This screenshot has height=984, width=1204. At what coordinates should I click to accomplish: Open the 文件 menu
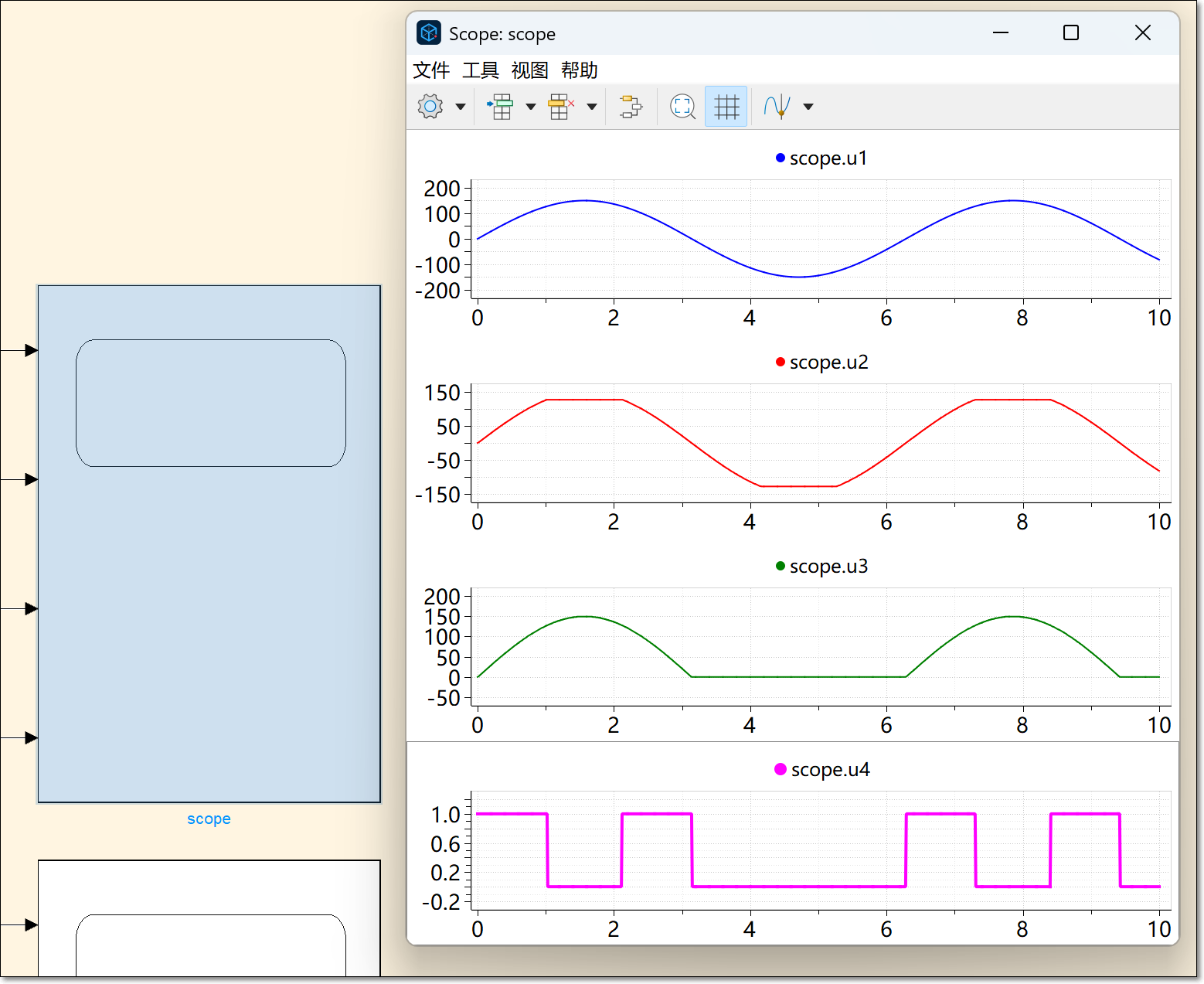(431, 70)
